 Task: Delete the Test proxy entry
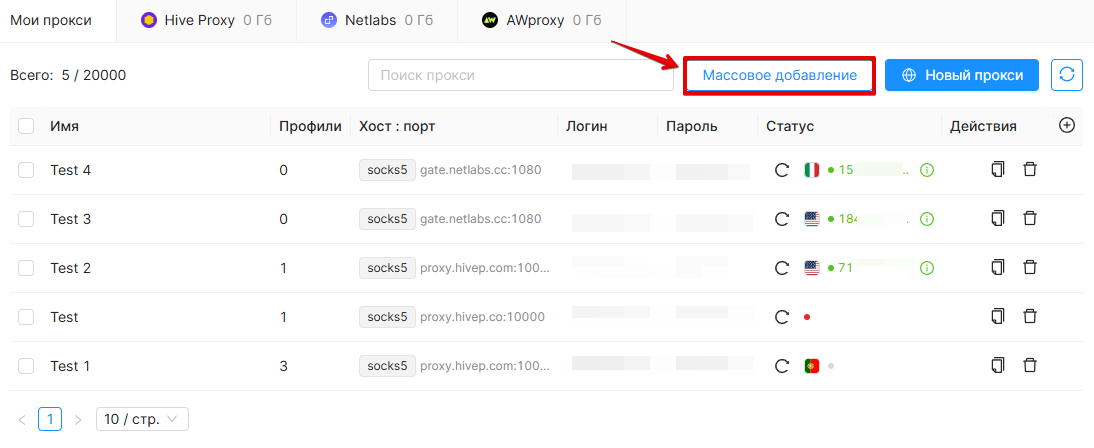1029,316
